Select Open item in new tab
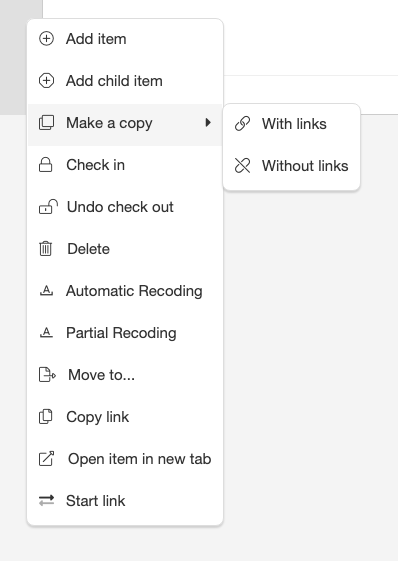Image resolution: width=398 pixels, height=561 pixels. [125, 459]
